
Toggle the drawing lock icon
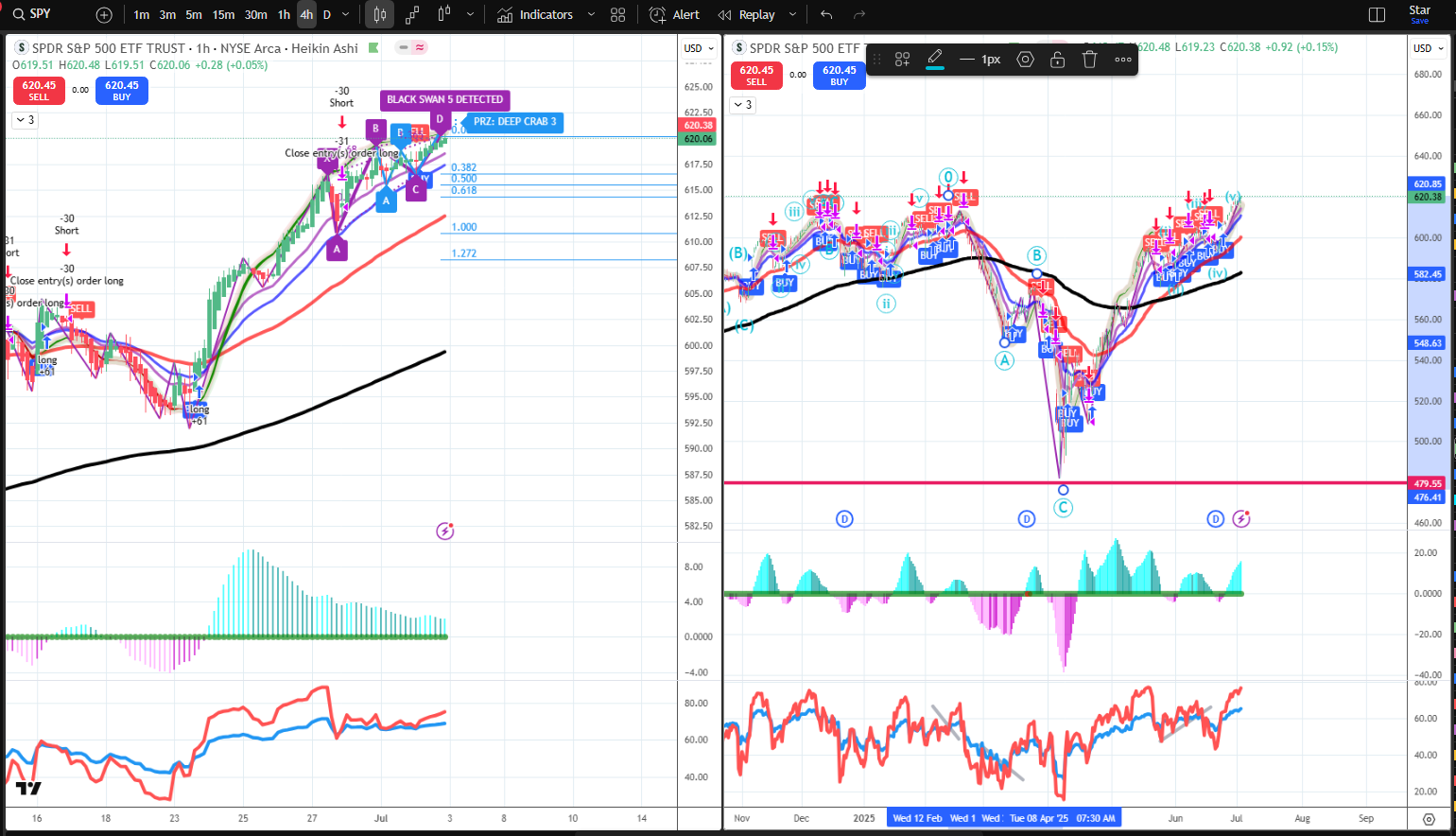pyautogui.click(x=1058, y=60)
